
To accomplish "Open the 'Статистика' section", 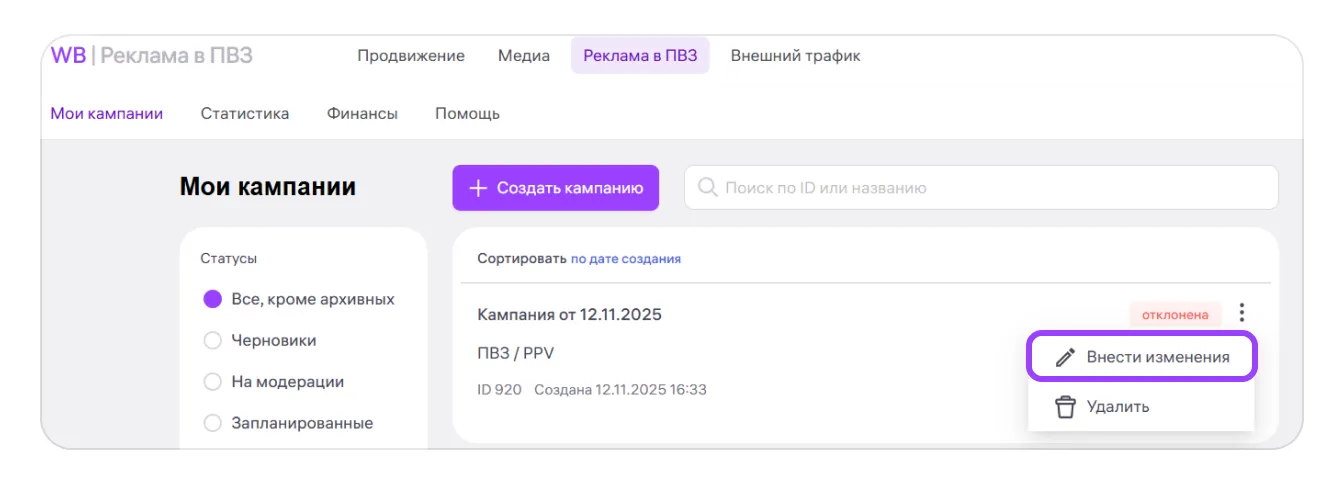I will pos(245,114).
